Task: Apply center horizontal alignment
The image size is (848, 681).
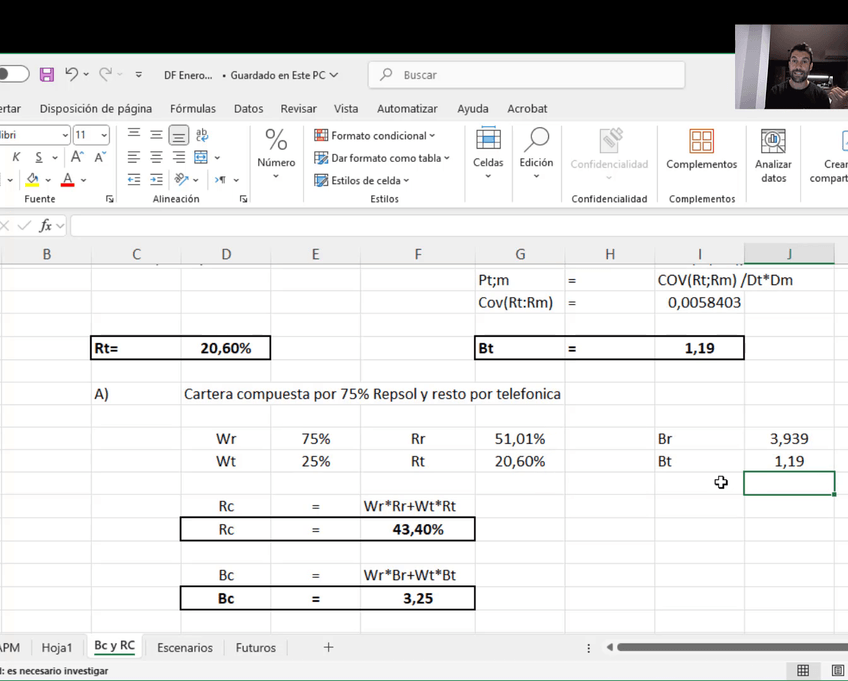Action: pos(156,157)
